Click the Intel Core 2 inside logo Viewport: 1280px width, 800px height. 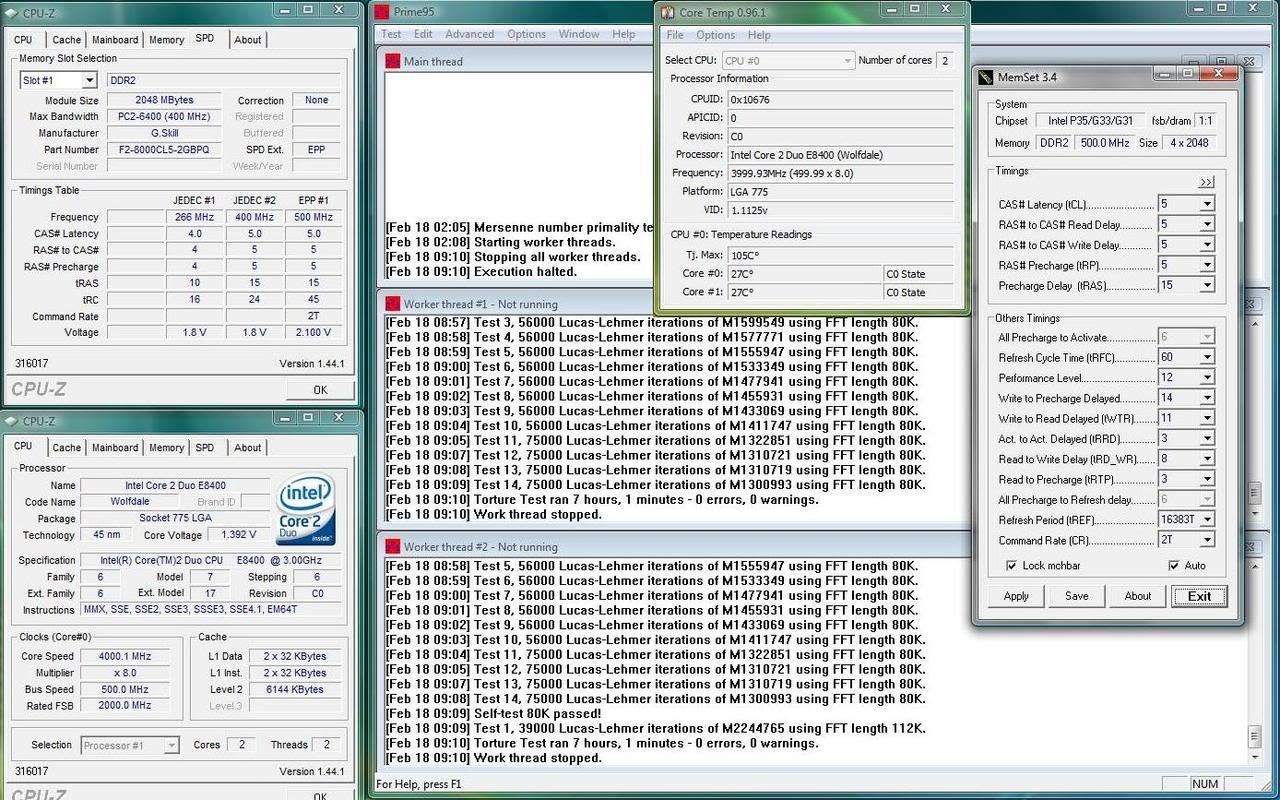pyautogui.click(x=306, y=510)
